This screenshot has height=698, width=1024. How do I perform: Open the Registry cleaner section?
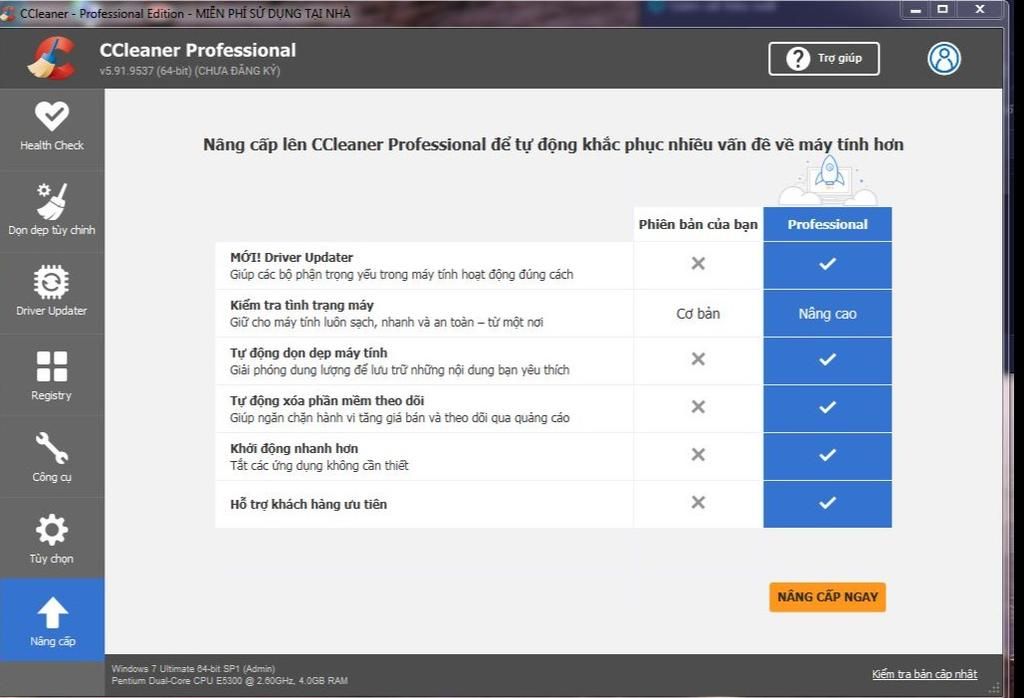click(52, 375)
